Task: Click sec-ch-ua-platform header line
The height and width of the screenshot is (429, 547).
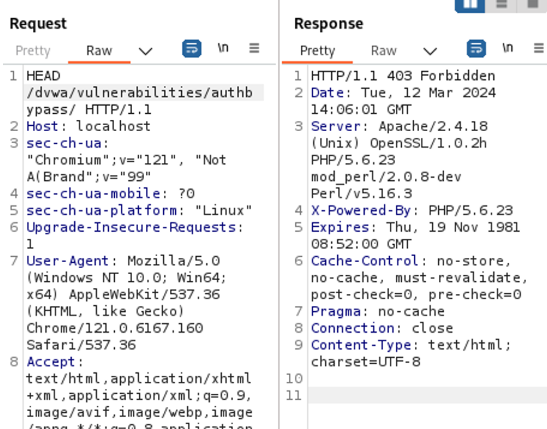Action: (139, 211)
